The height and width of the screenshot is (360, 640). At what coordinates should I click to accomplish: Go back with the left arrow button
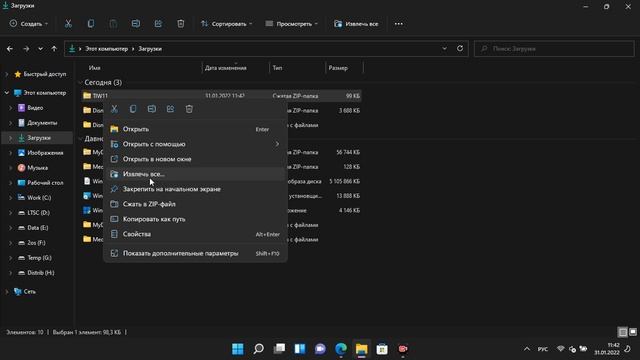(10, 49)
